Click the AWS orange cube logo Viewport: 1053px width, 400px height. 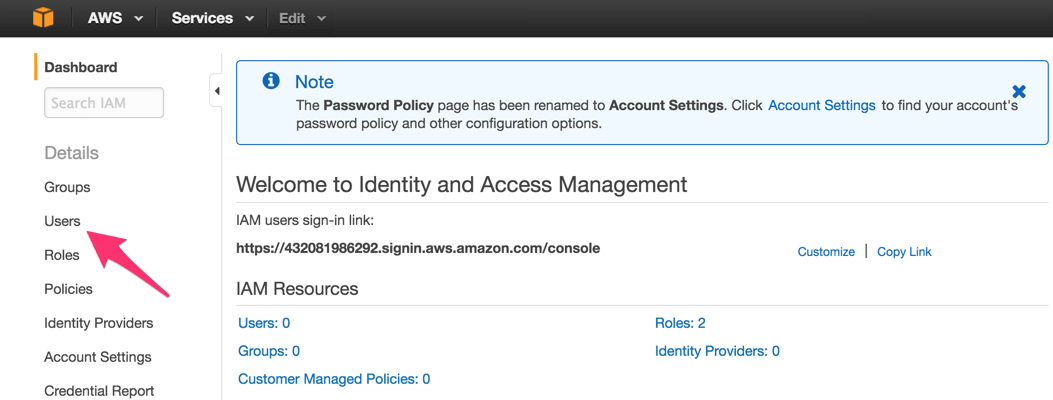(x=42, y=18)
